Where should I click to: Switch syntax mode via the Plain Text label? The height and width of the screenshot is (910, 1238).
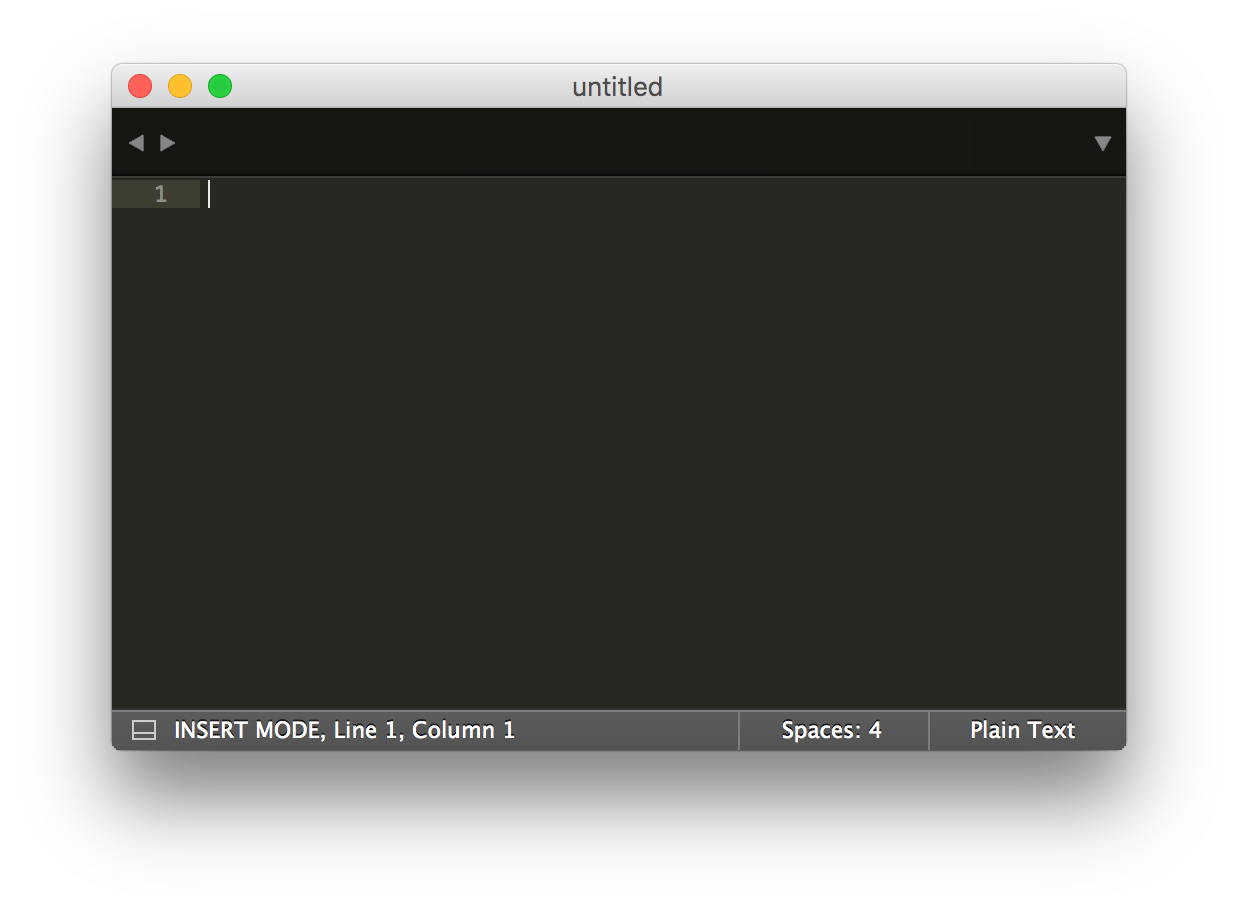pyautogui.click(x=1022, y=730)
